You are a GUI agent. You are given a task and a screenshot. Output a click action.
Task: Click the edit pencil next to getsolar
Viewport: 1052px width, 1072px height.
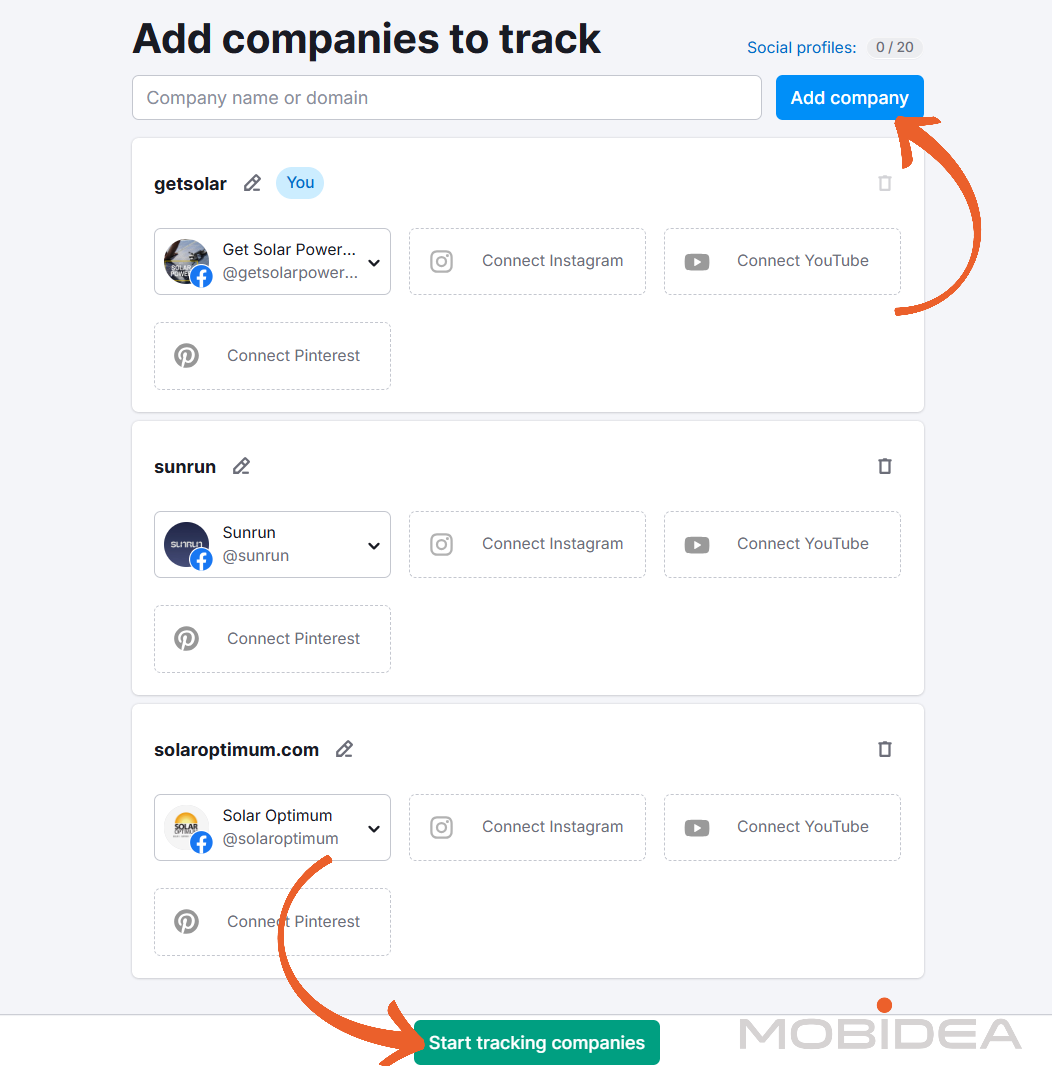tap(251, 183)
